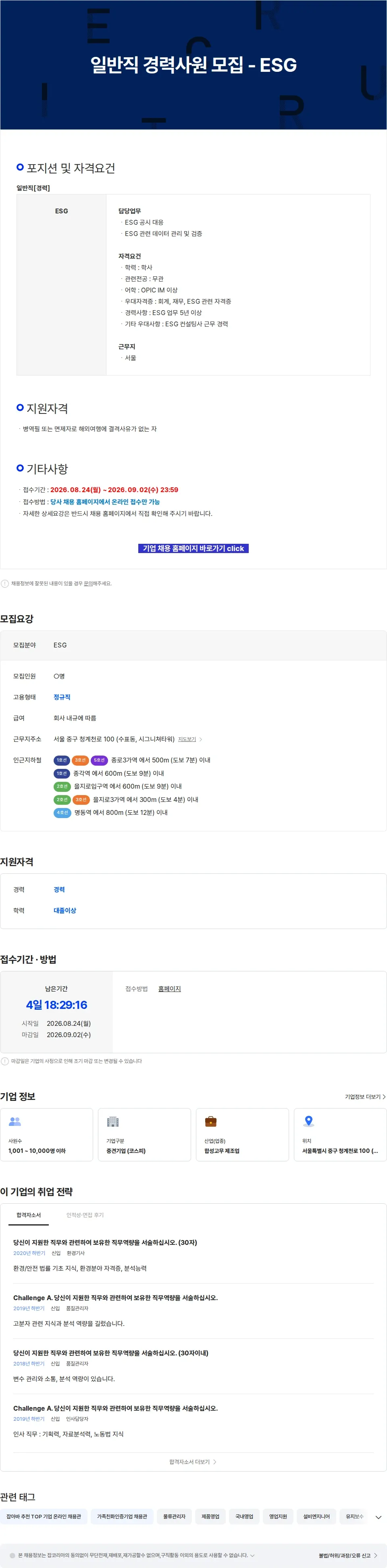Click the location pin icon
This screenshot has height=1568, width=387.
coord(308,1121)
